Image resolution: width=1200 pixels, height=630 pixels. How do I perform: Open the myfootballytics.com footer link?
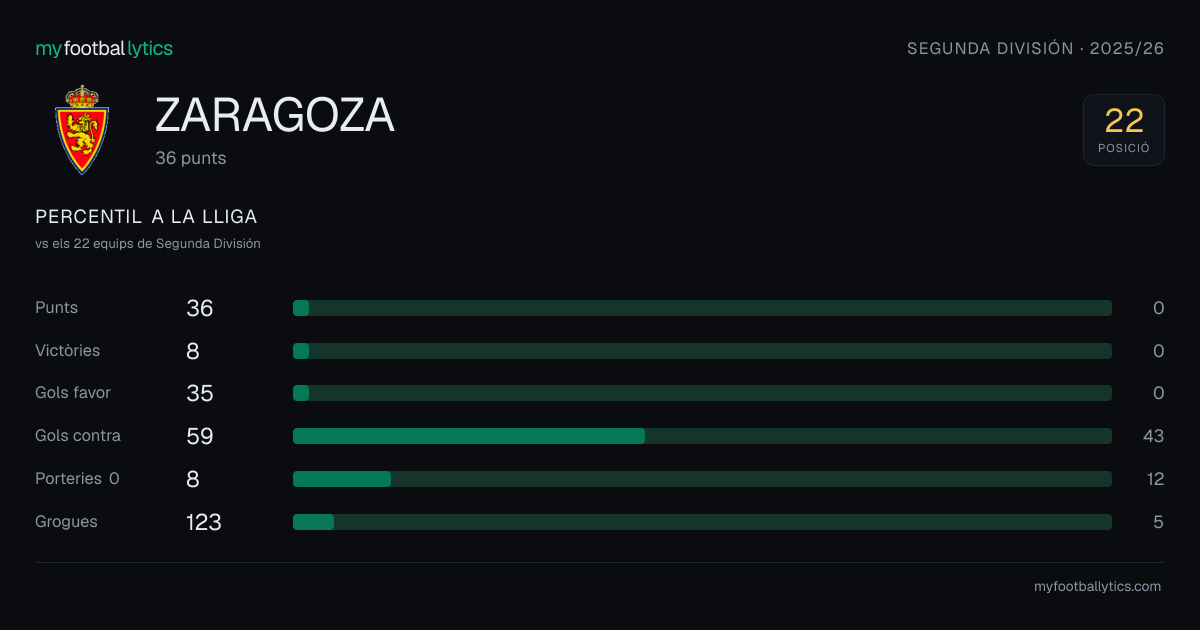1097,587
